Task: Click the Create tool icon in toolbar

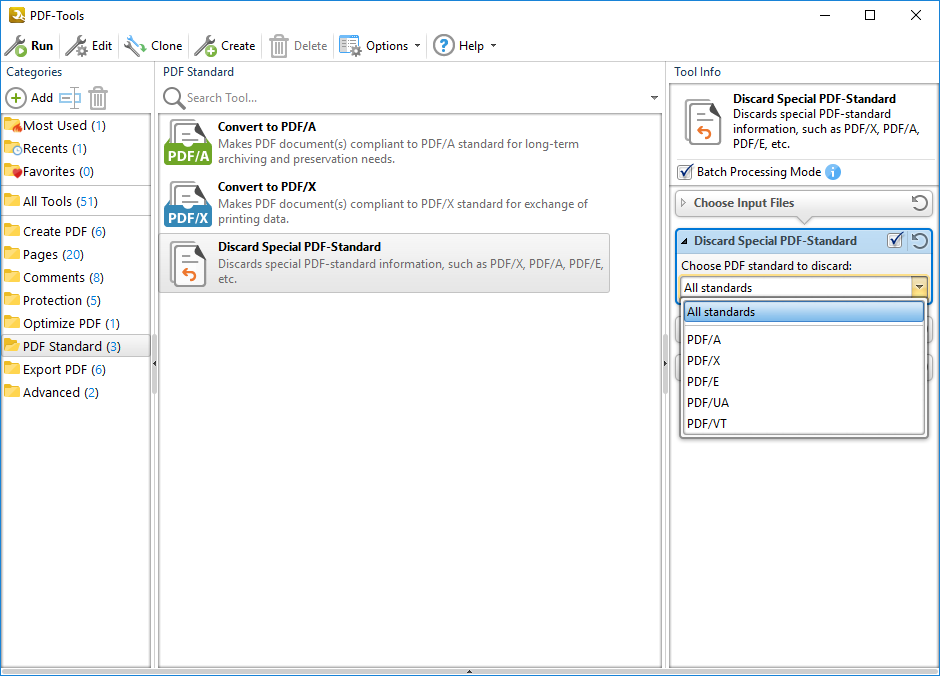Action: (205, 46)
